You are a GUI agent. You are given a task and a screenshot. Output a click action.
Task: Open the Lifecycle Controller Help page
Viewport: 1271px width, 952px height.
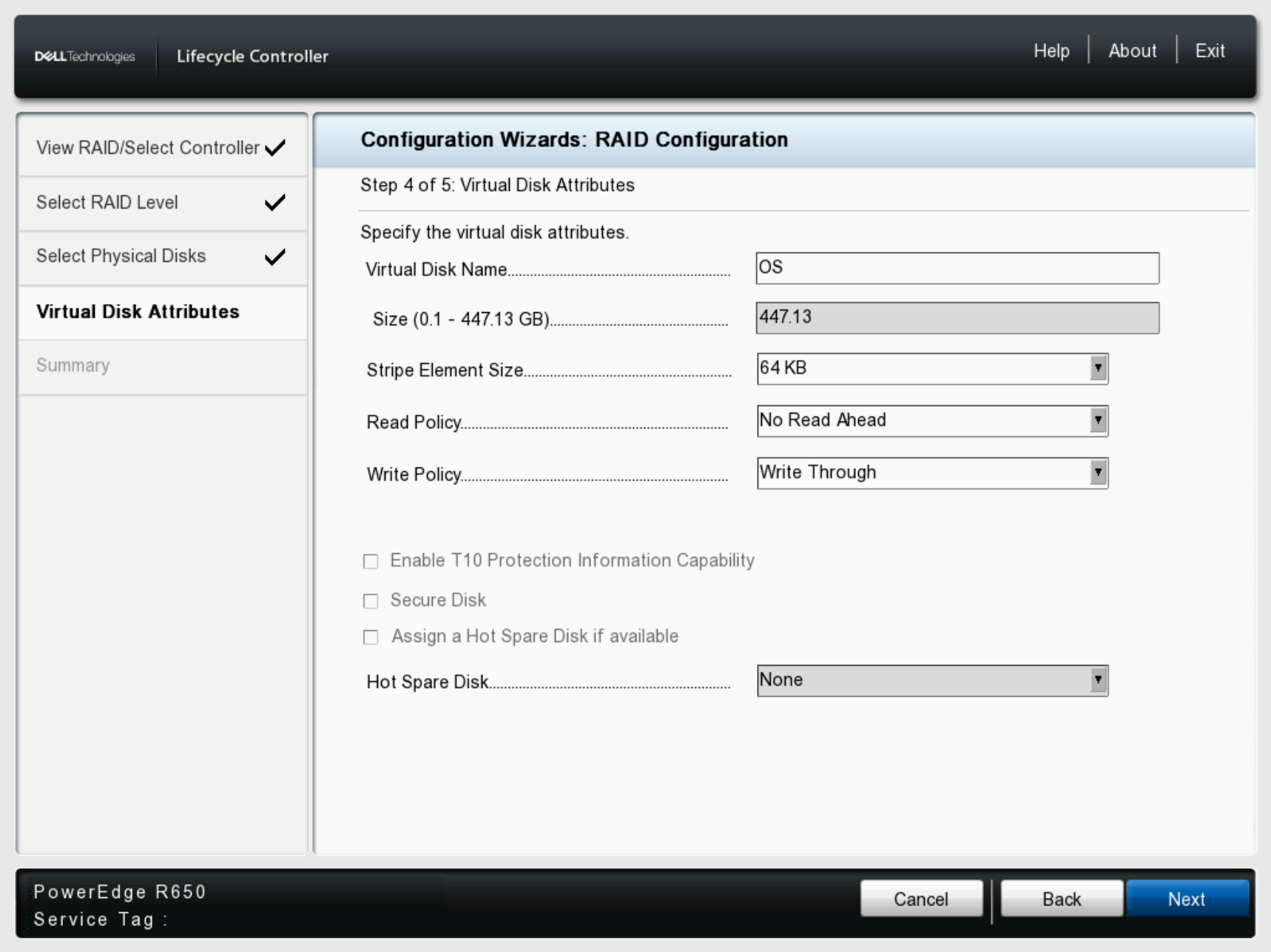[x=1050, y=50]
